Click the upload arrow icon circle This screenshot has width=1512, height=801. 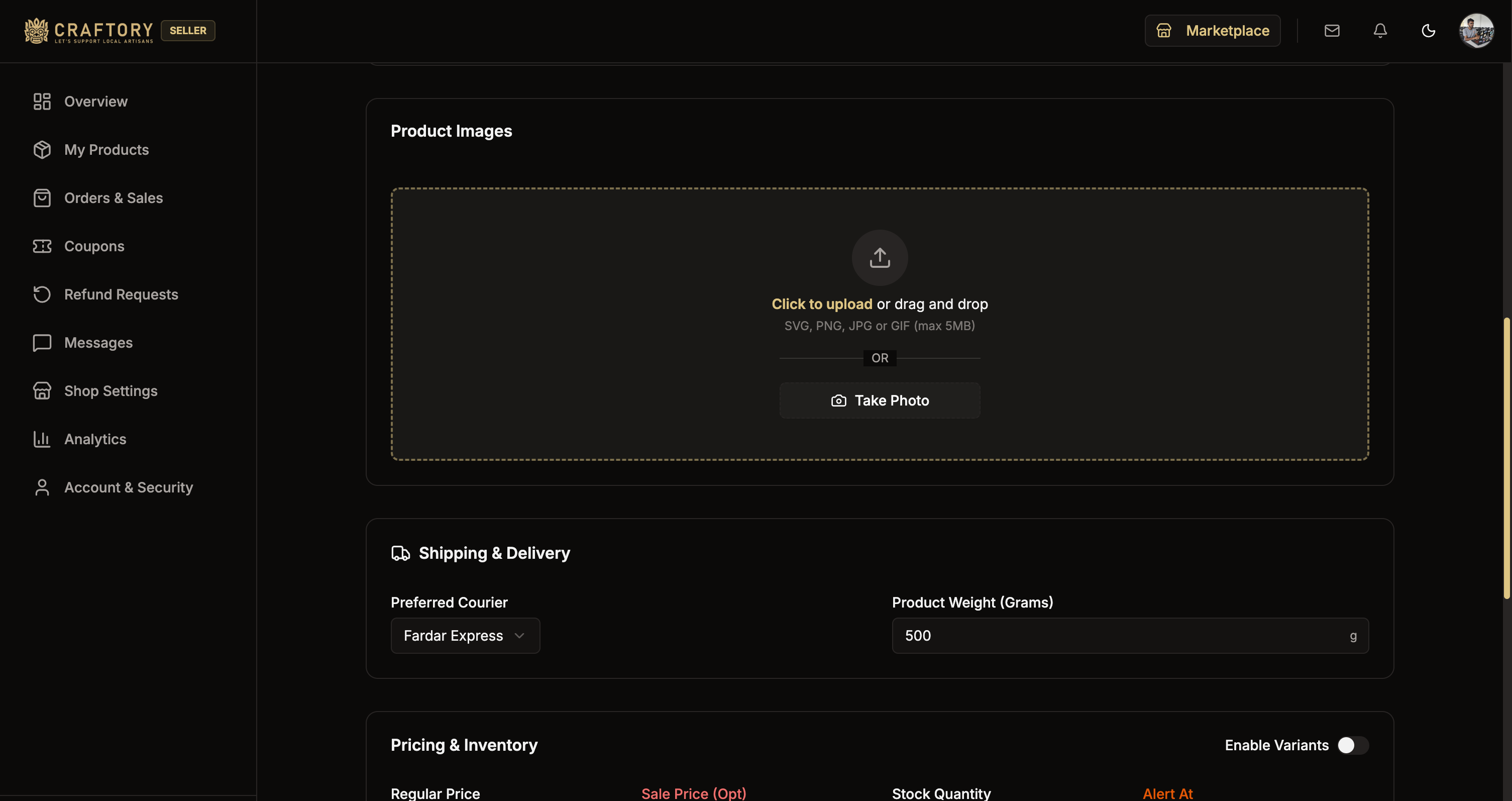tap(879, 258)
